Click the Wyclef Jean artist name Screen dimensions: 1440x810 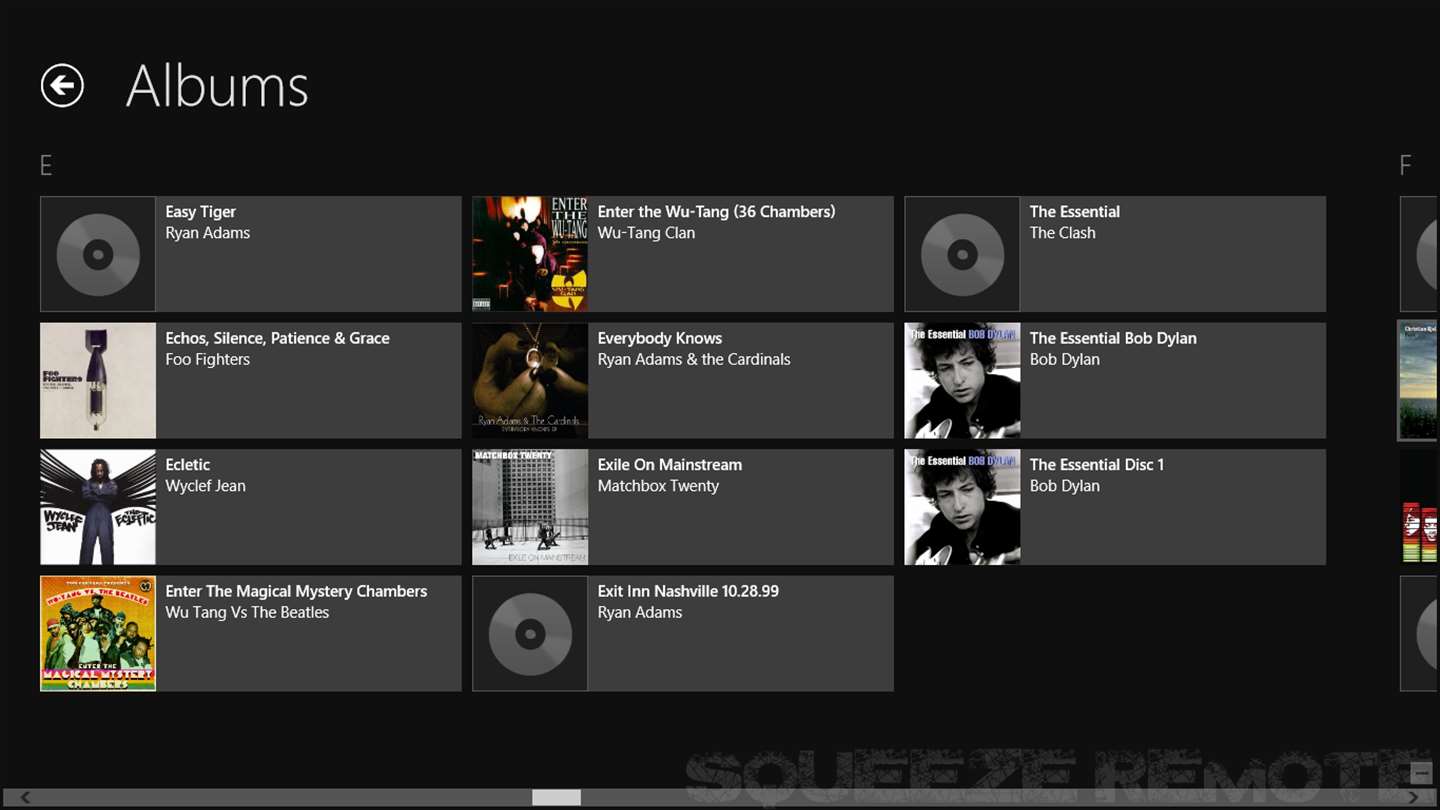[205, 486]
